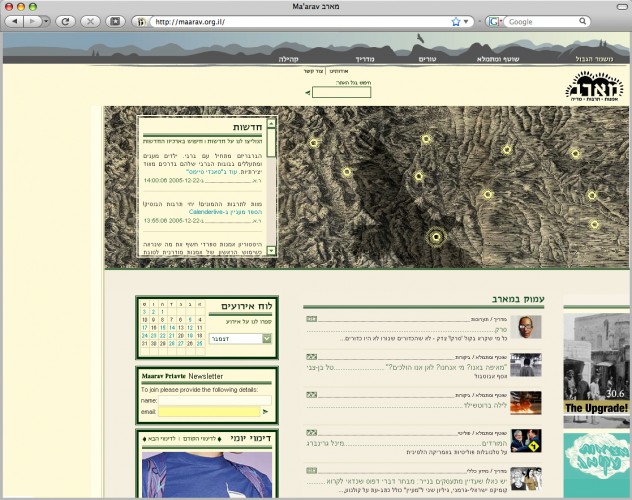Click the newsletter name input field

click(x=215, y=400)
